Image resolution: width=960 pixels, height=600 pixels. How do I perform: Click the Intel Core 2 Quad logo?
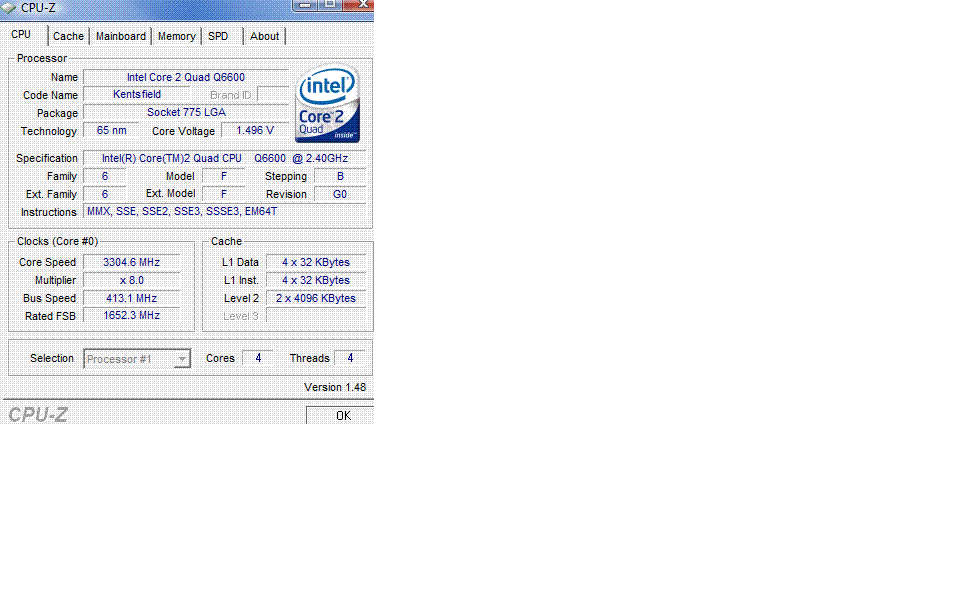(x=328, y=103)
